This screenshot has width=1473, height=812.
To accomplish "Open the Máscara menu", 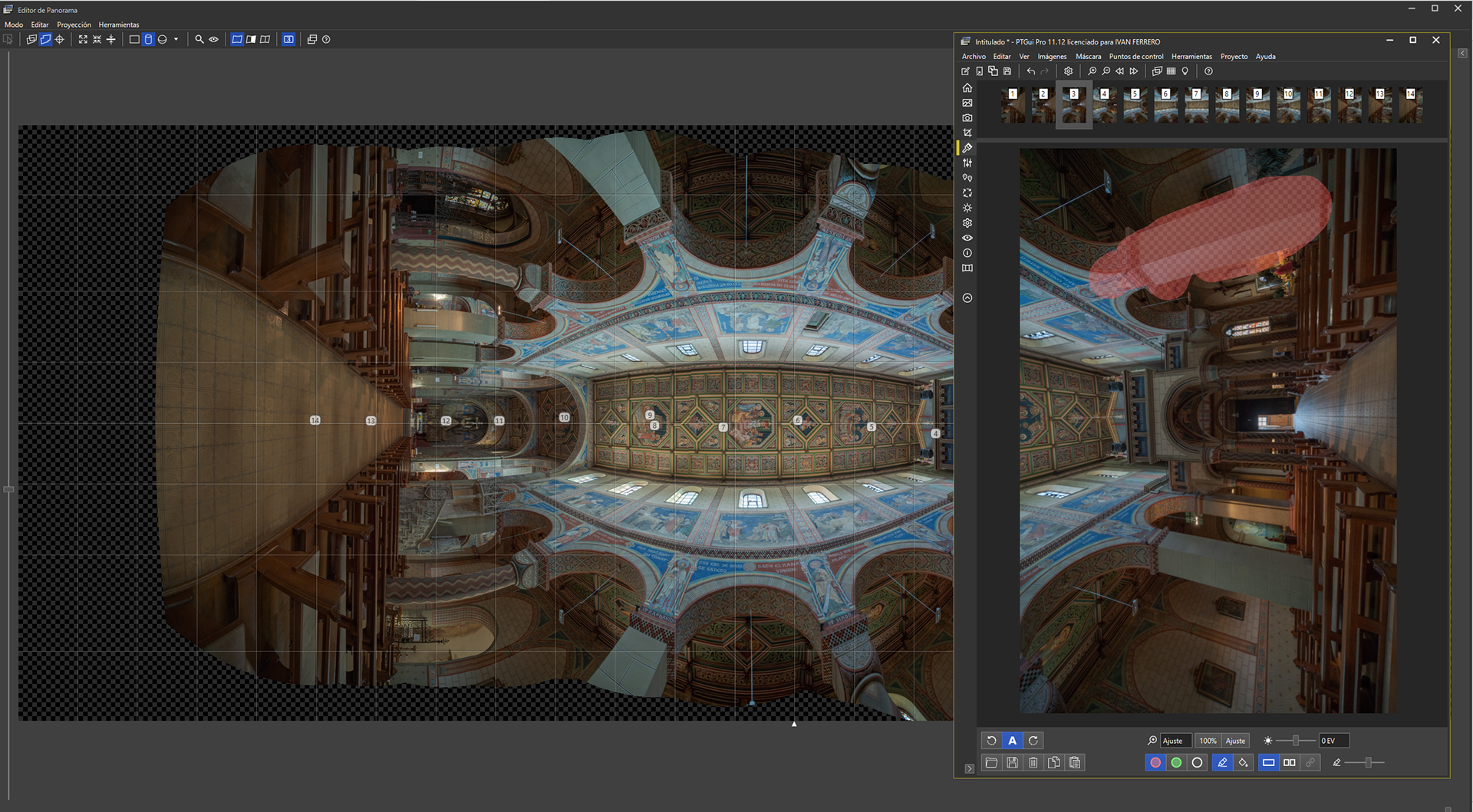I will [x=1087, y=56].
